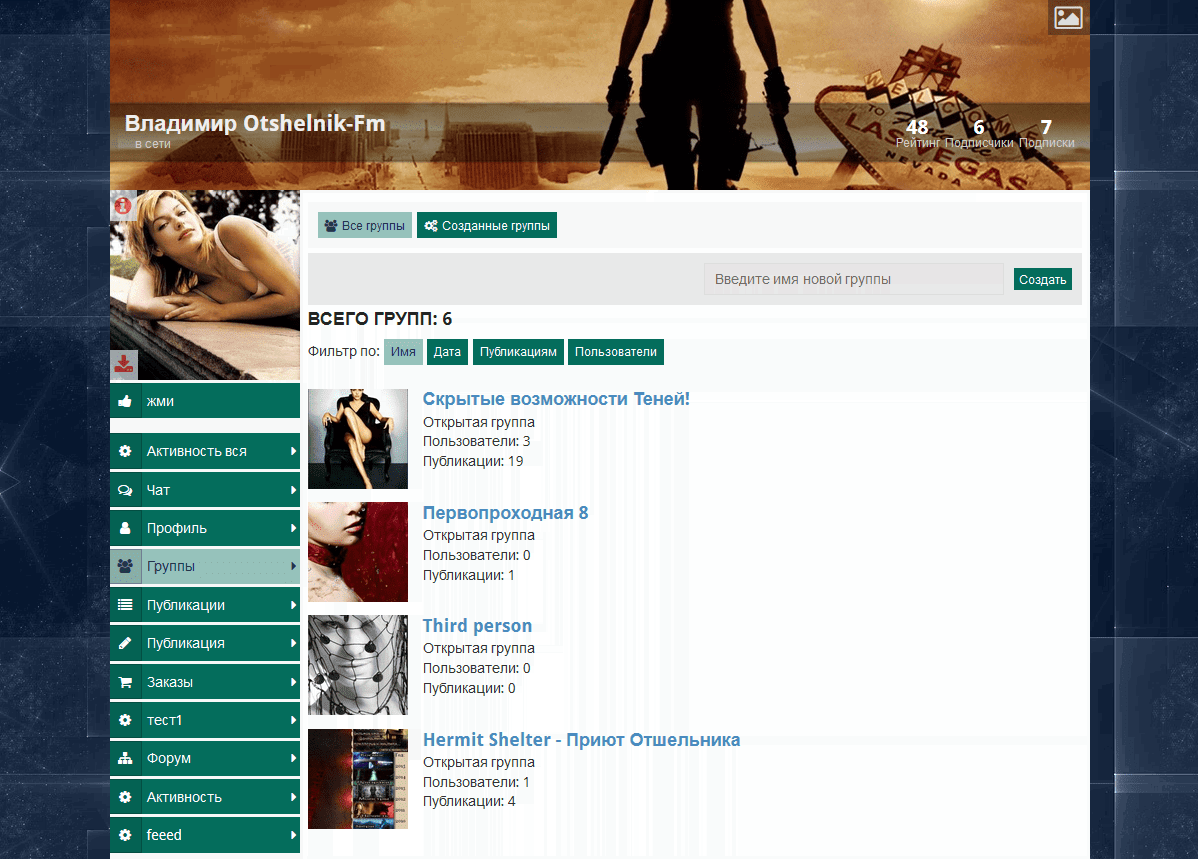Expand the feeed menu arrow

pyautogui.click(x=293, y=835)
